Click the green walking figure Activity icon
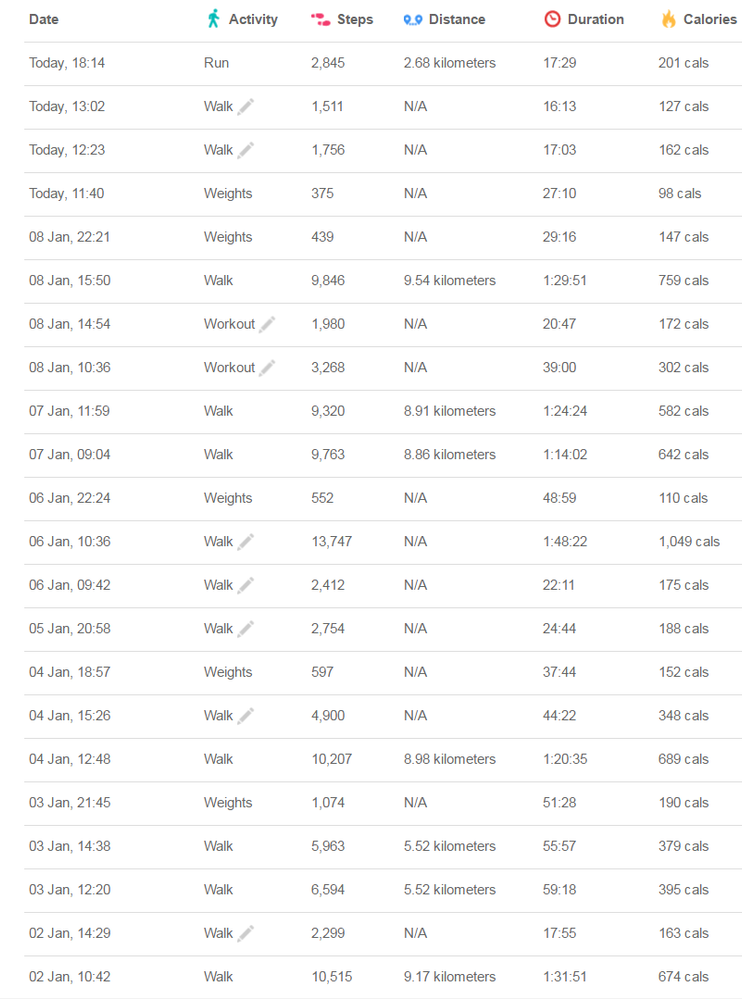The image size is (742, 999). [x=213, y=19]
